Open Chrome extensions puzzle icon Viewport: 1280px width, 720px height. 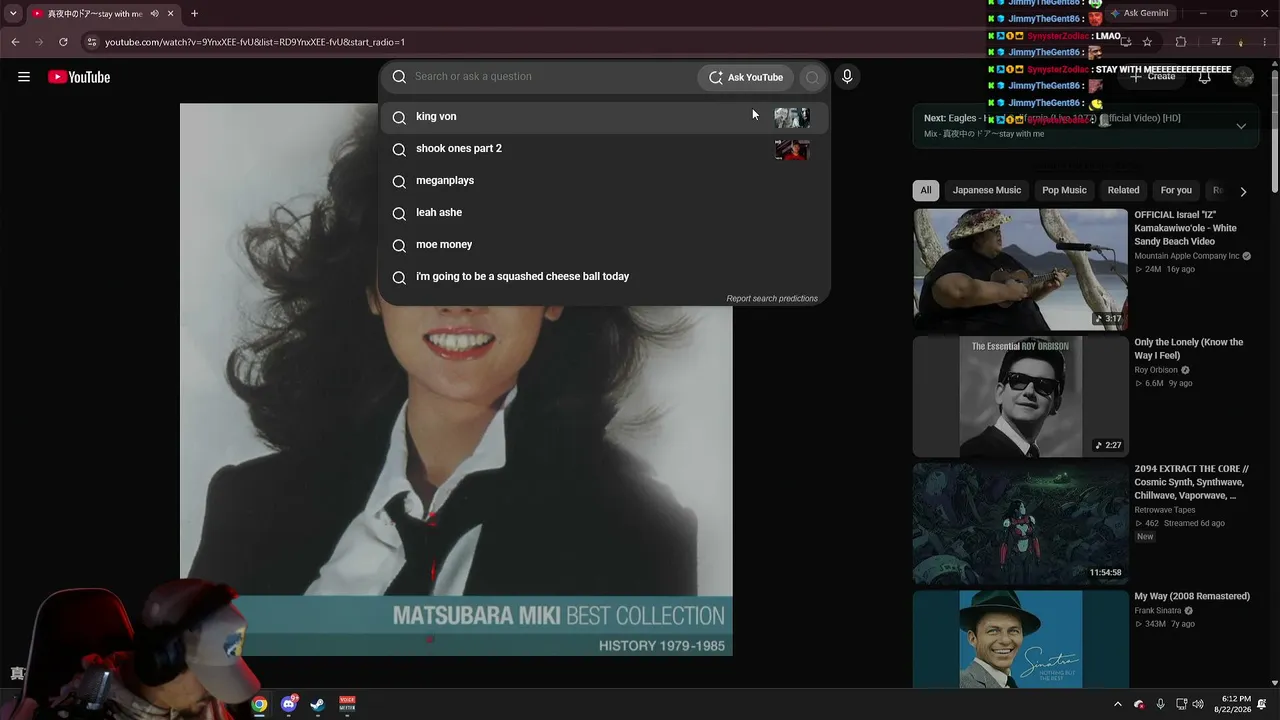(1181, 42)
